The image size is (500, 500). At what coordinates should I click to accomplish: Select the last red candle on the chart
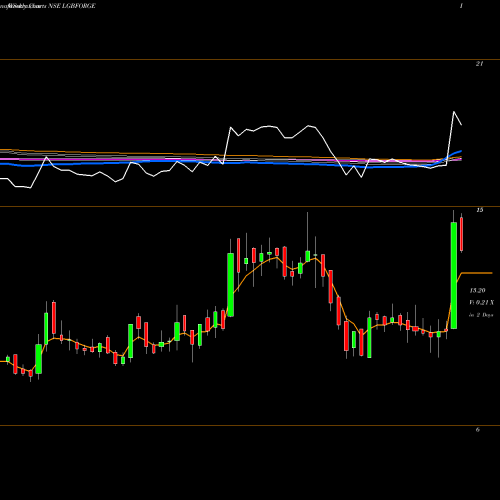461,234
